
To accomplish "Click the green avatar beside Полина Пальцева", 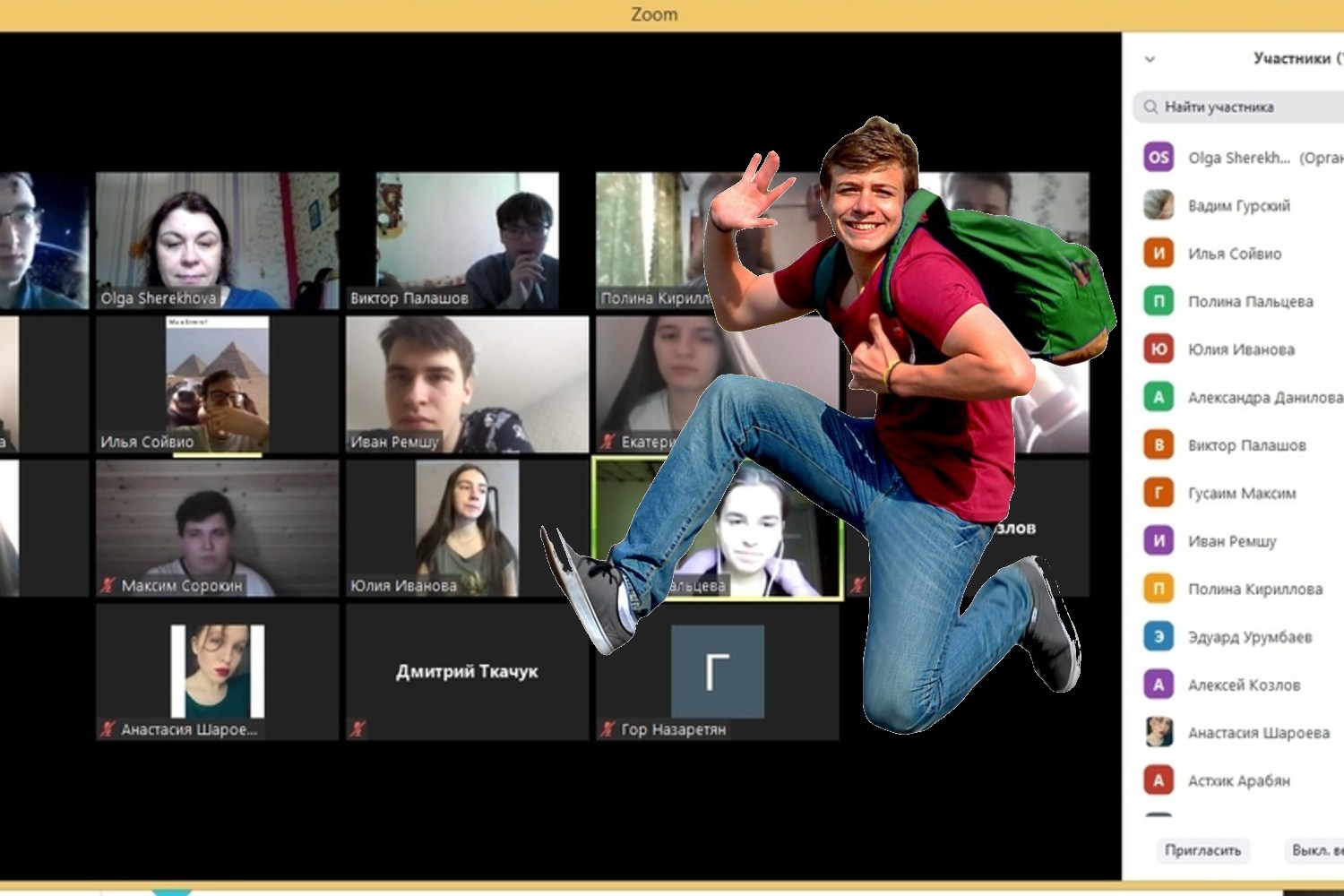I will pyautogui.click(x=1159, y=301).
